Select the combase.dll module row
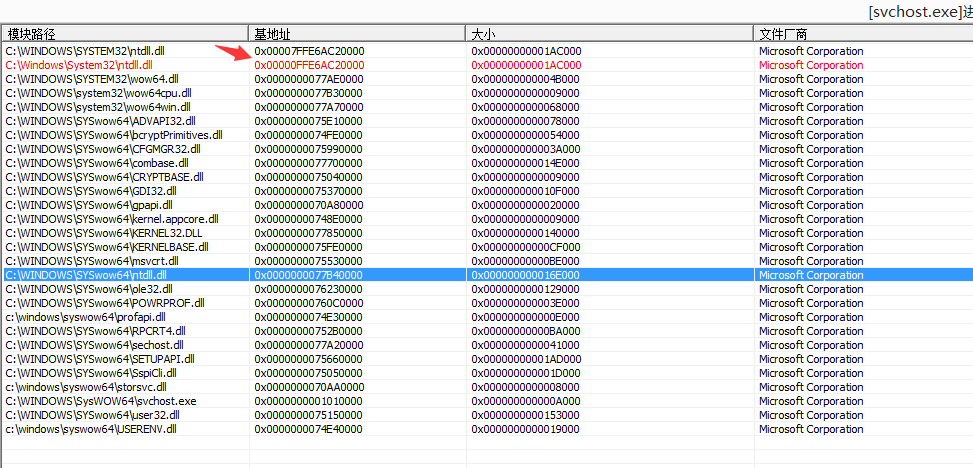973x468 pixels. pyautogui.click(x=488, y=163)
